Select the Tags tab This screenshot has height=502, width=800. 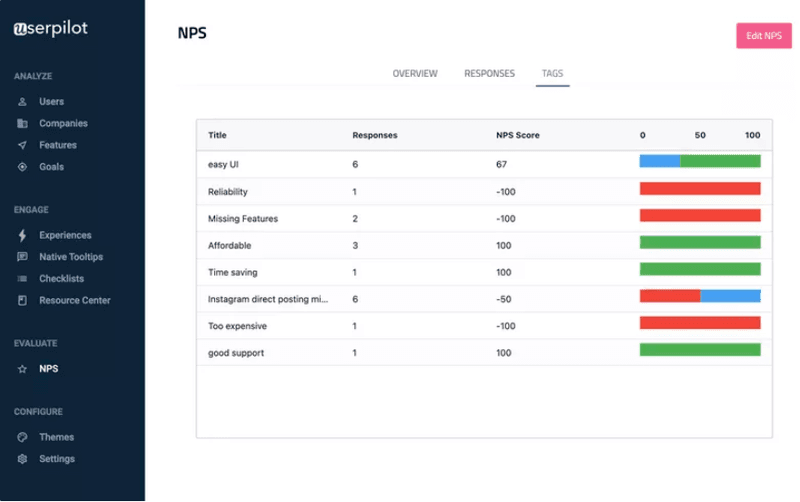(x=552, y=74)
